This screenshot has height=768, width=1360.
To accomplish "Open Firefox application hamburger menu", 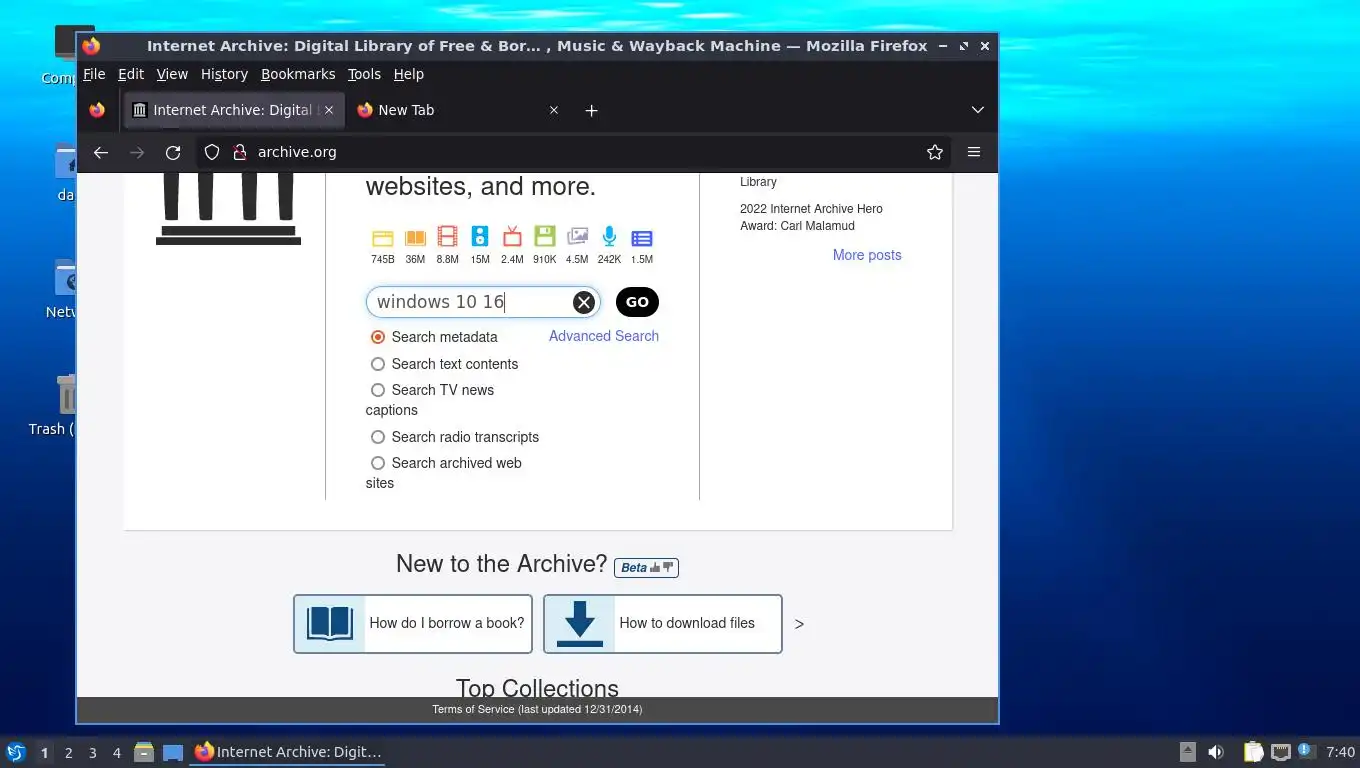I will pos(974,152).
